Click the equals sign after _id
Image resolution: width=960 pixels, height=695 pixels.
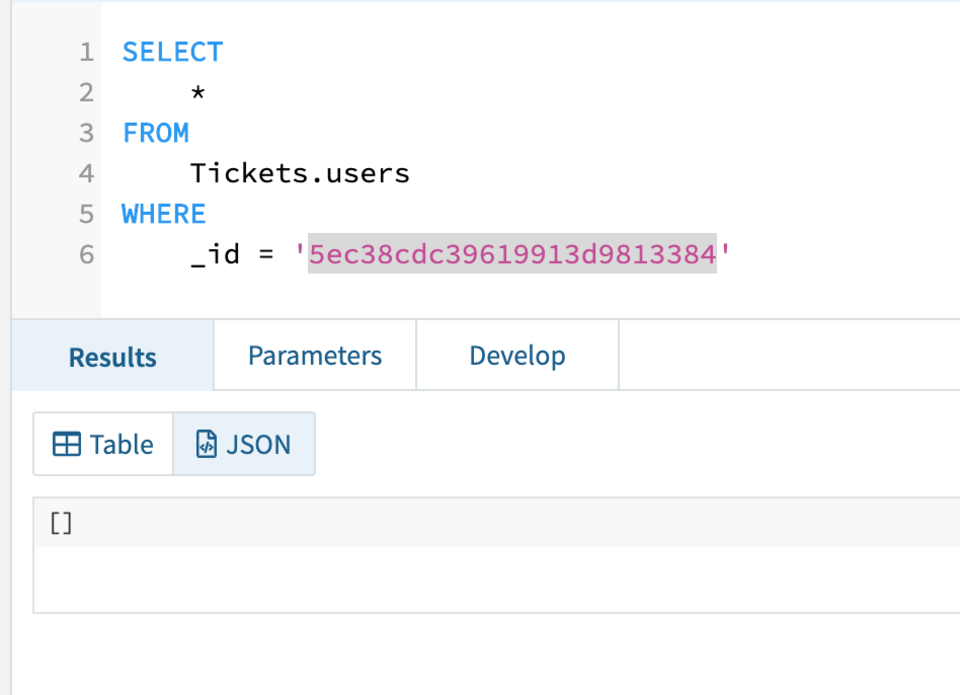(x=266, y=255)
